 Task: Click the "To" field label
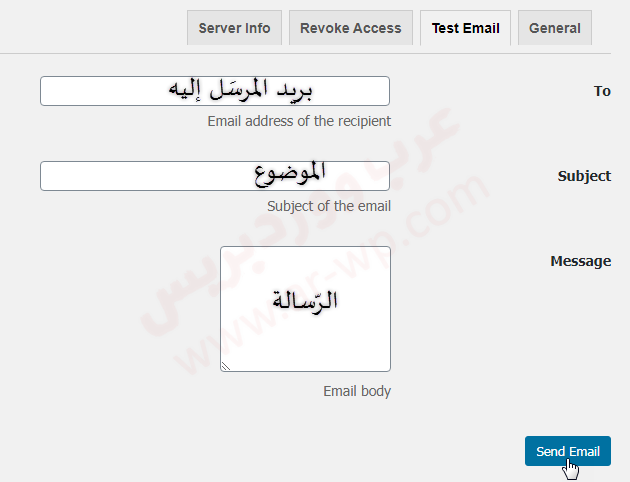point(601,91)
